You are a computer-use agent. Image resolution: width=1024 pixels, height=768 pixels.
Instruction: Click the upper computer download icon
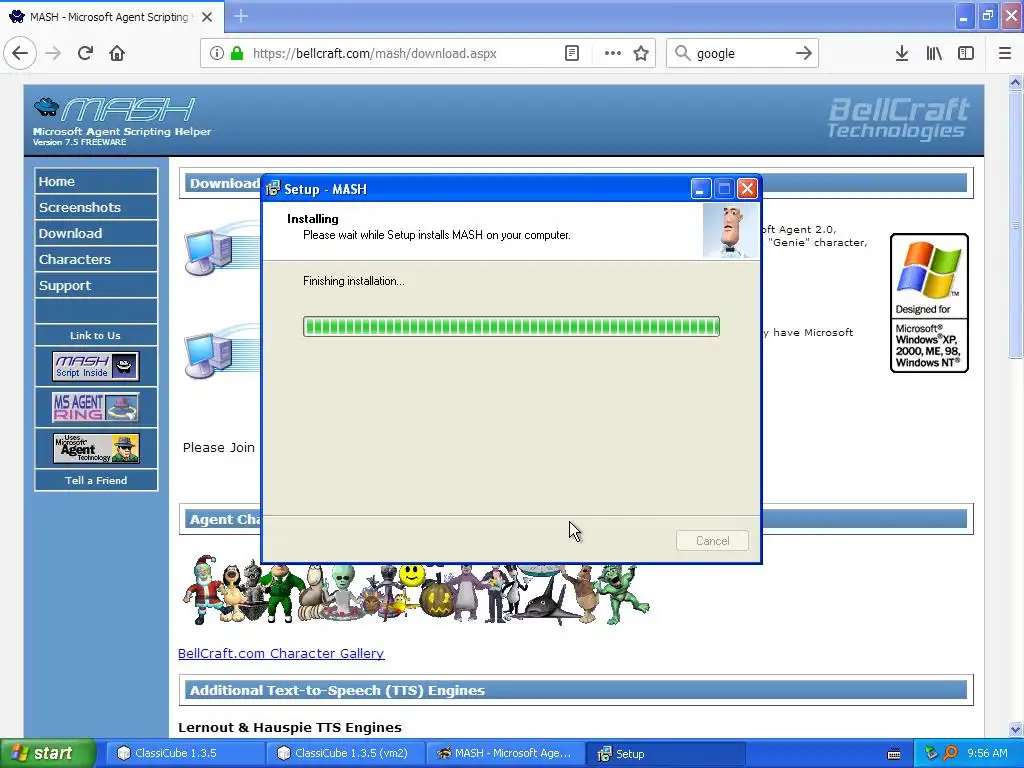tap(209, 252)
